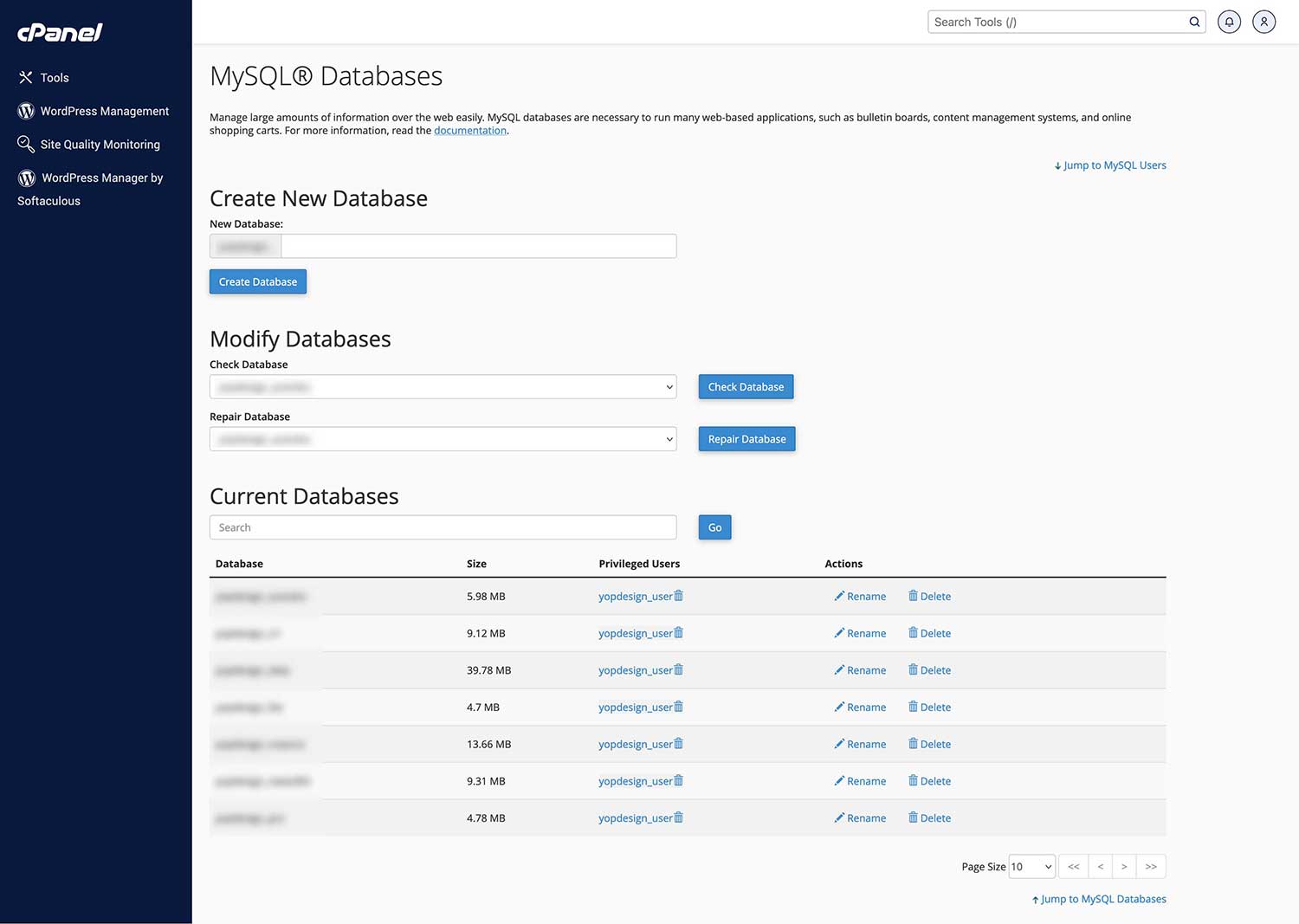Open WordPress Management in sidebar

(94, 111)
